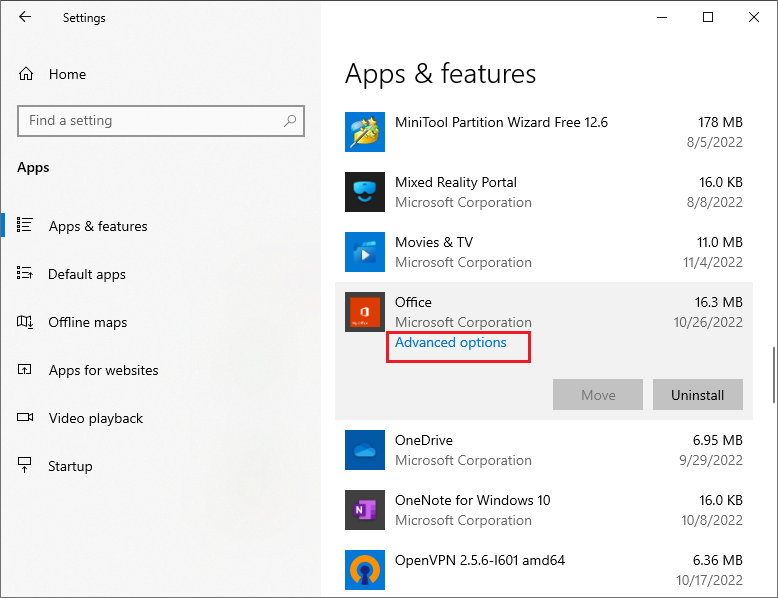Click the OneDrive cloud app icon

(365, 450)
